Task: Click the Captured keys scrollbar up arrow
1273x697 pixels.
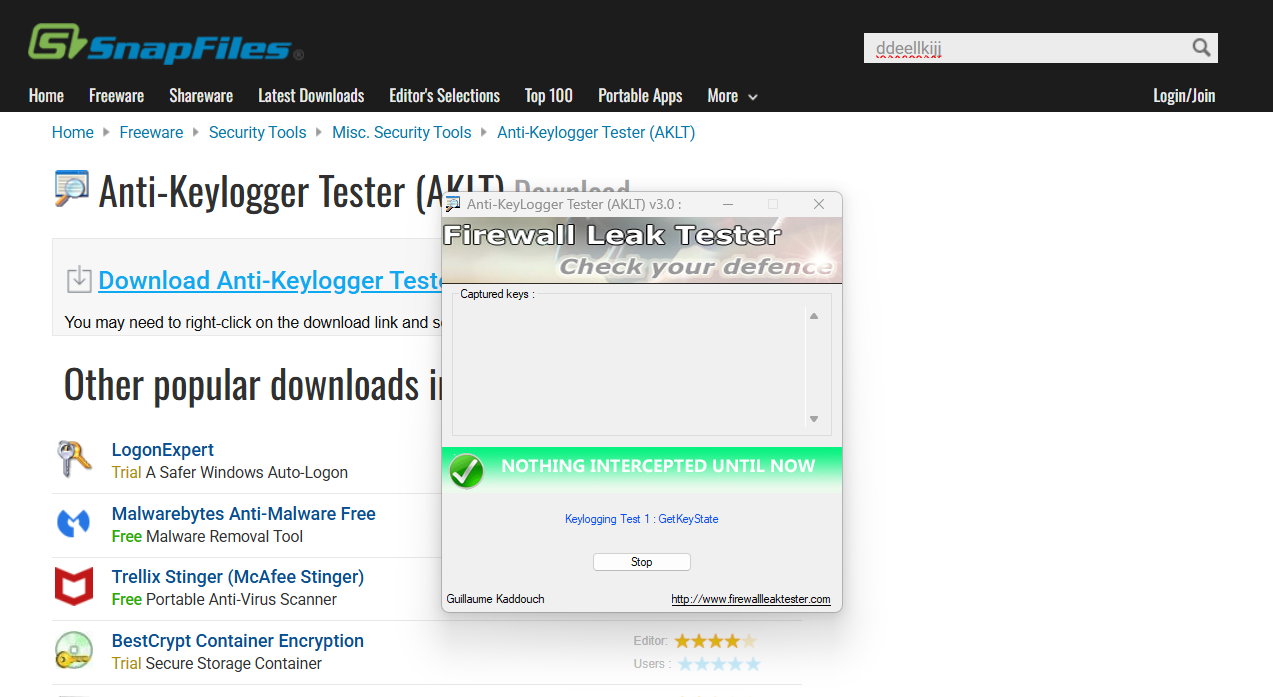Action: [x=814, y=316]
